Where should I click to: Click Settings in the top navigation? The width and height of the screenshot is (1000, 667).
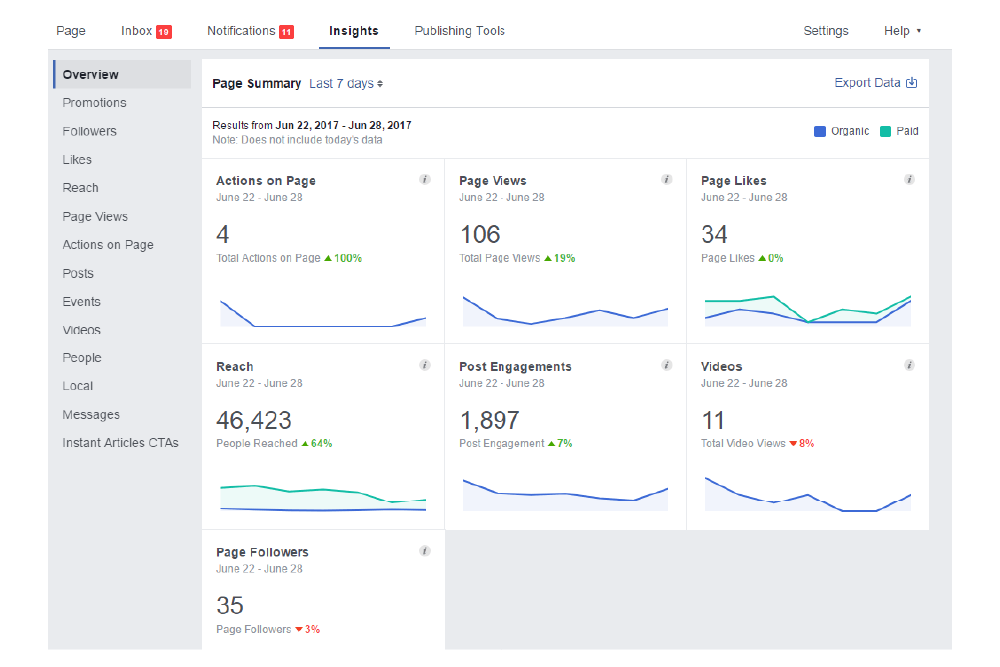point(825,30)
